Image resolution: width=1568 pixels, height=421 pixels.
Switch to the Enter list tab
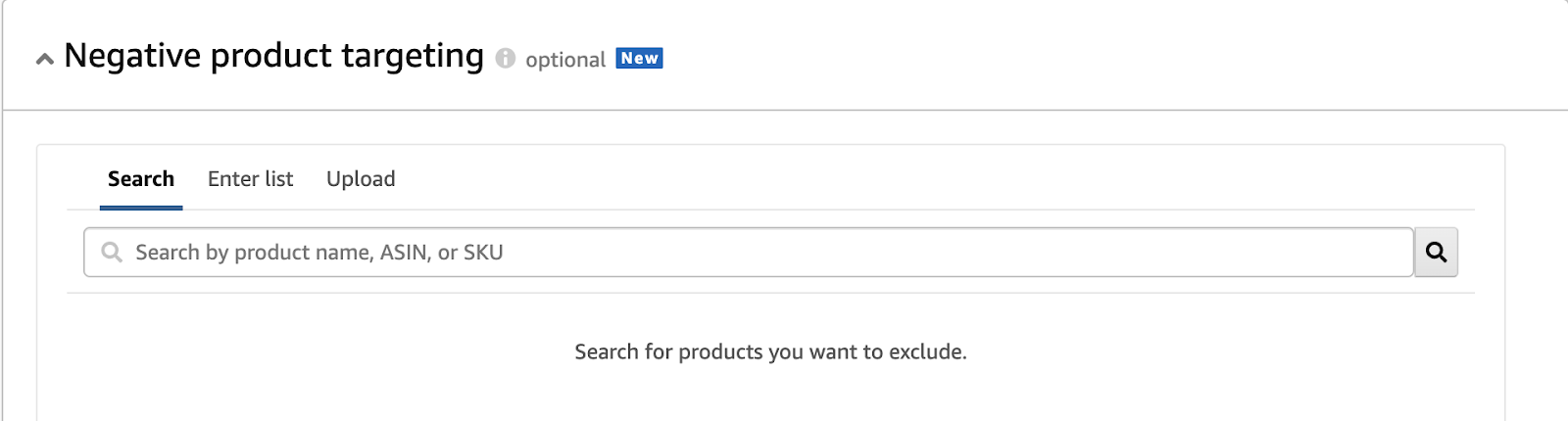click(x=250, y=179)
